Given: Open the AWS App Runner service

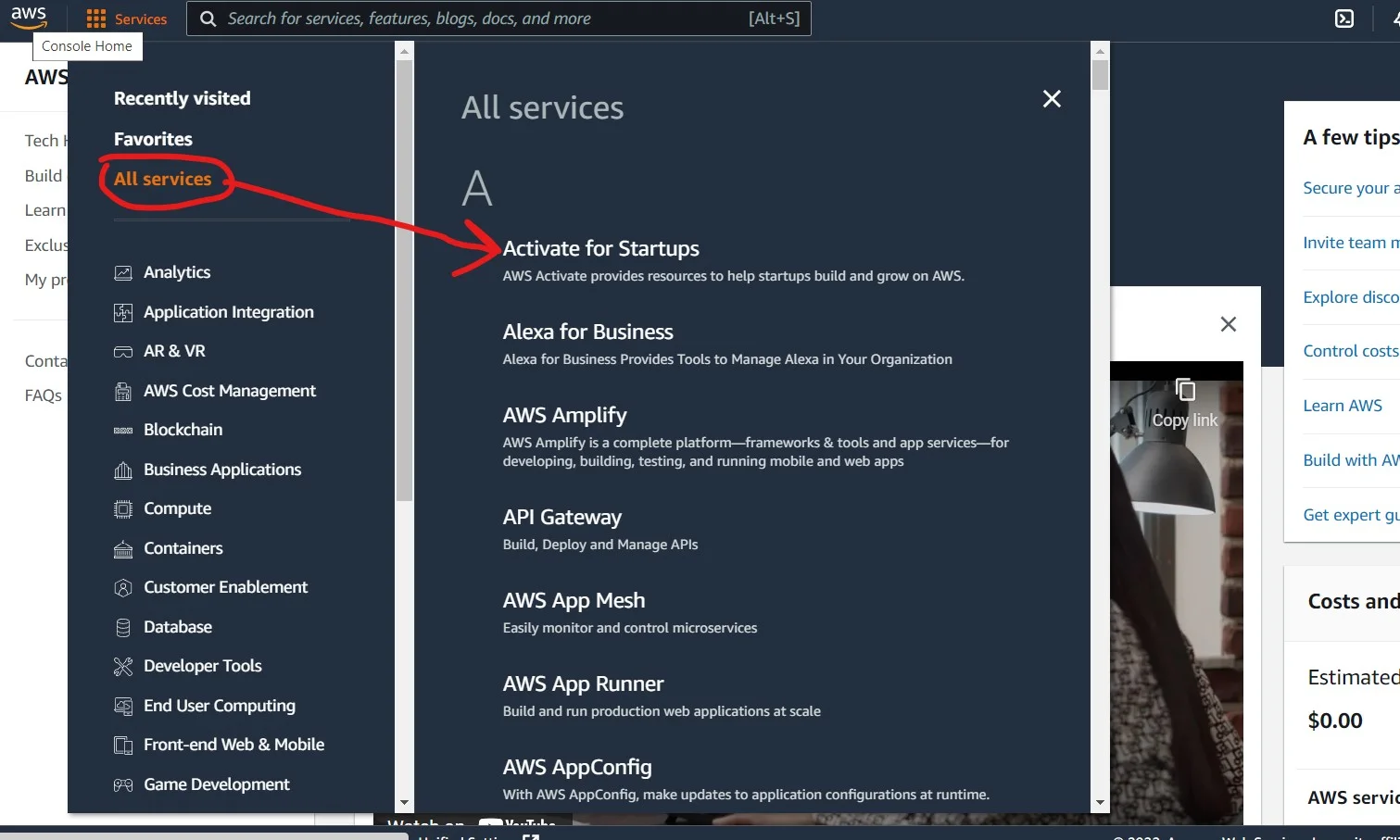Looking at the screenshot, I should 584,683.
